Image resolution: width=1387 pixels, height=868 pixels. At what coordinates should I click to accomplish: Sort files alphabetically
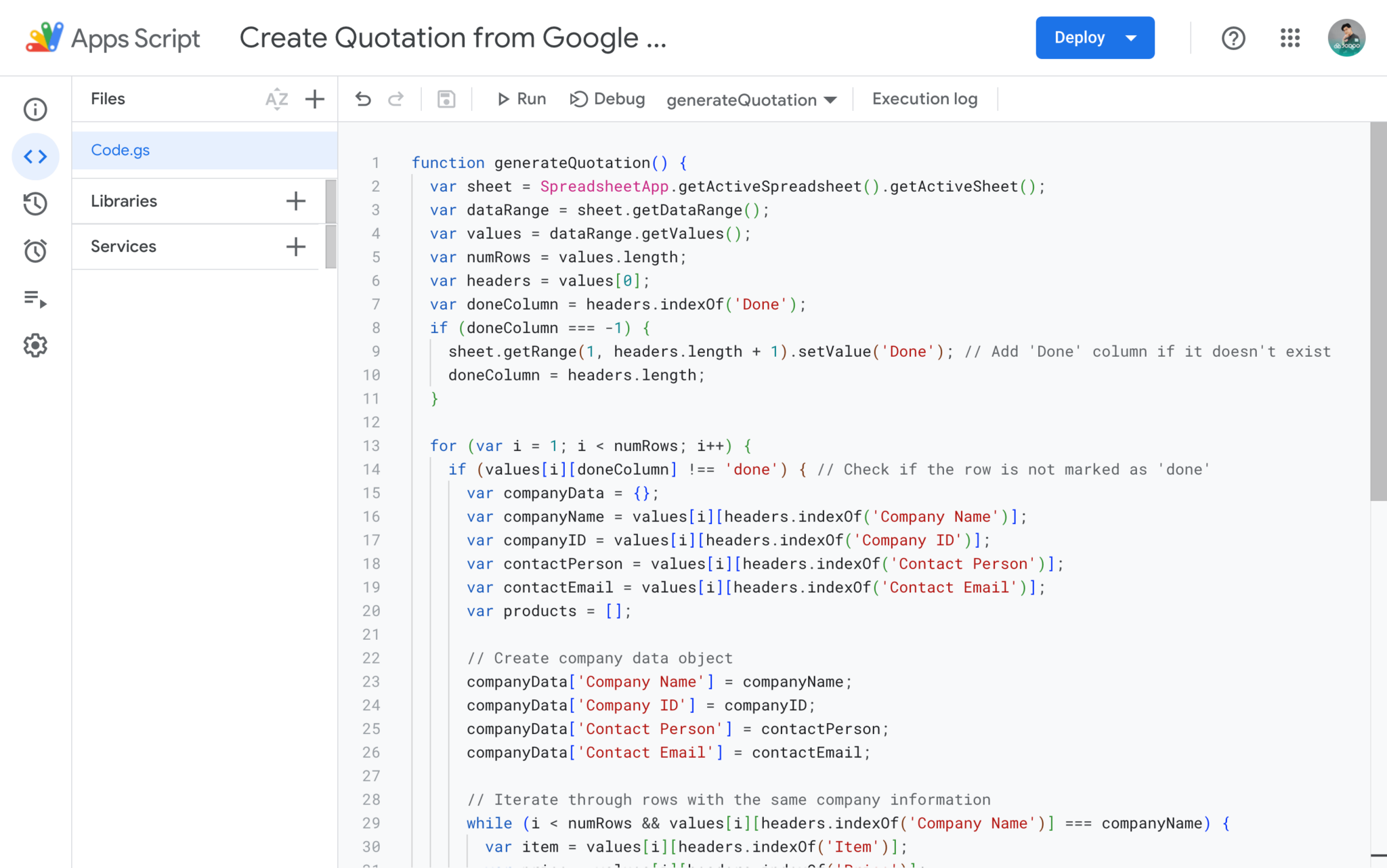(x=276, y=99)
